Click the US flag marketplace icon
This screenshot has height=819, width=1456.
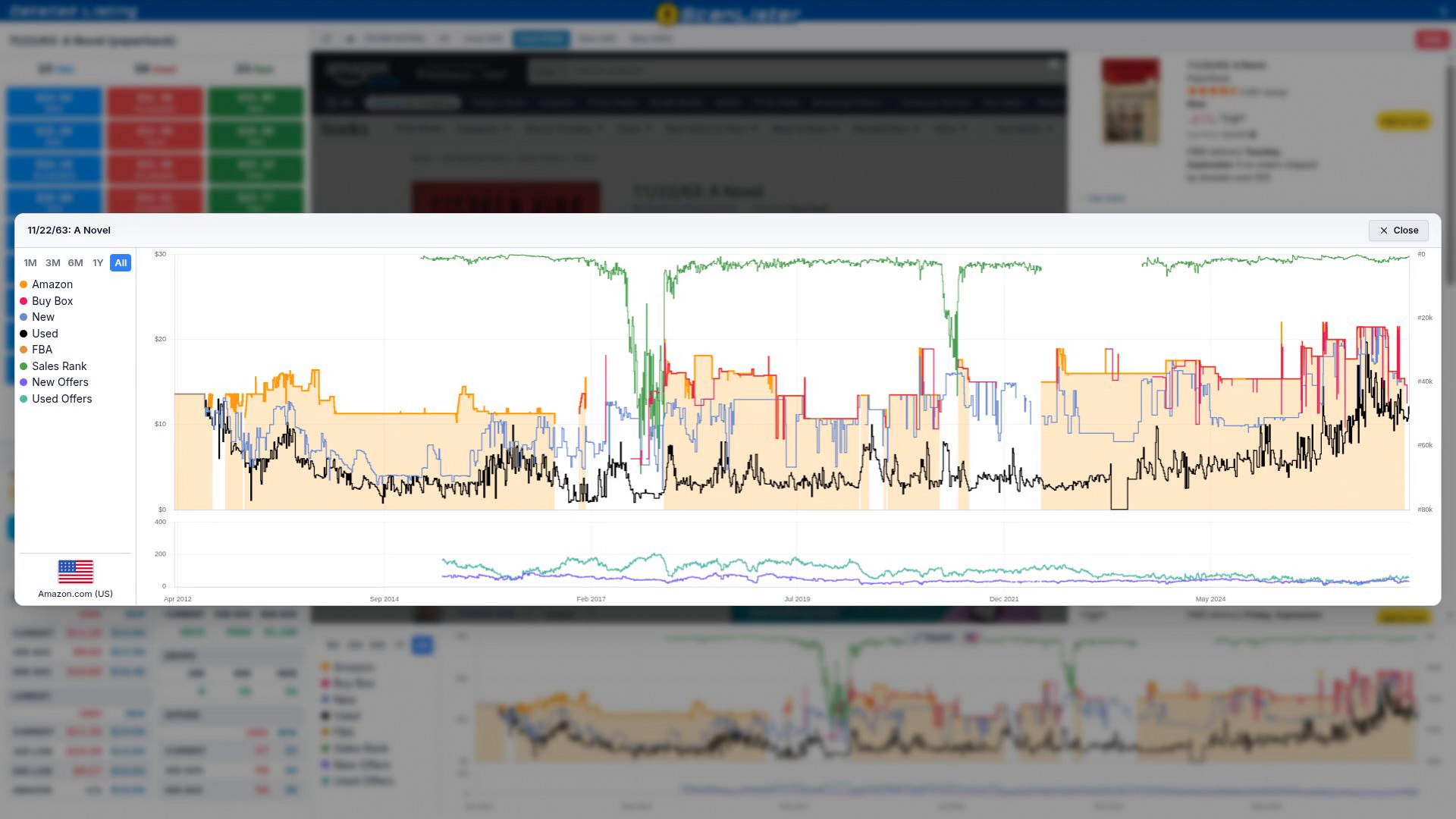tap(75, 572)
